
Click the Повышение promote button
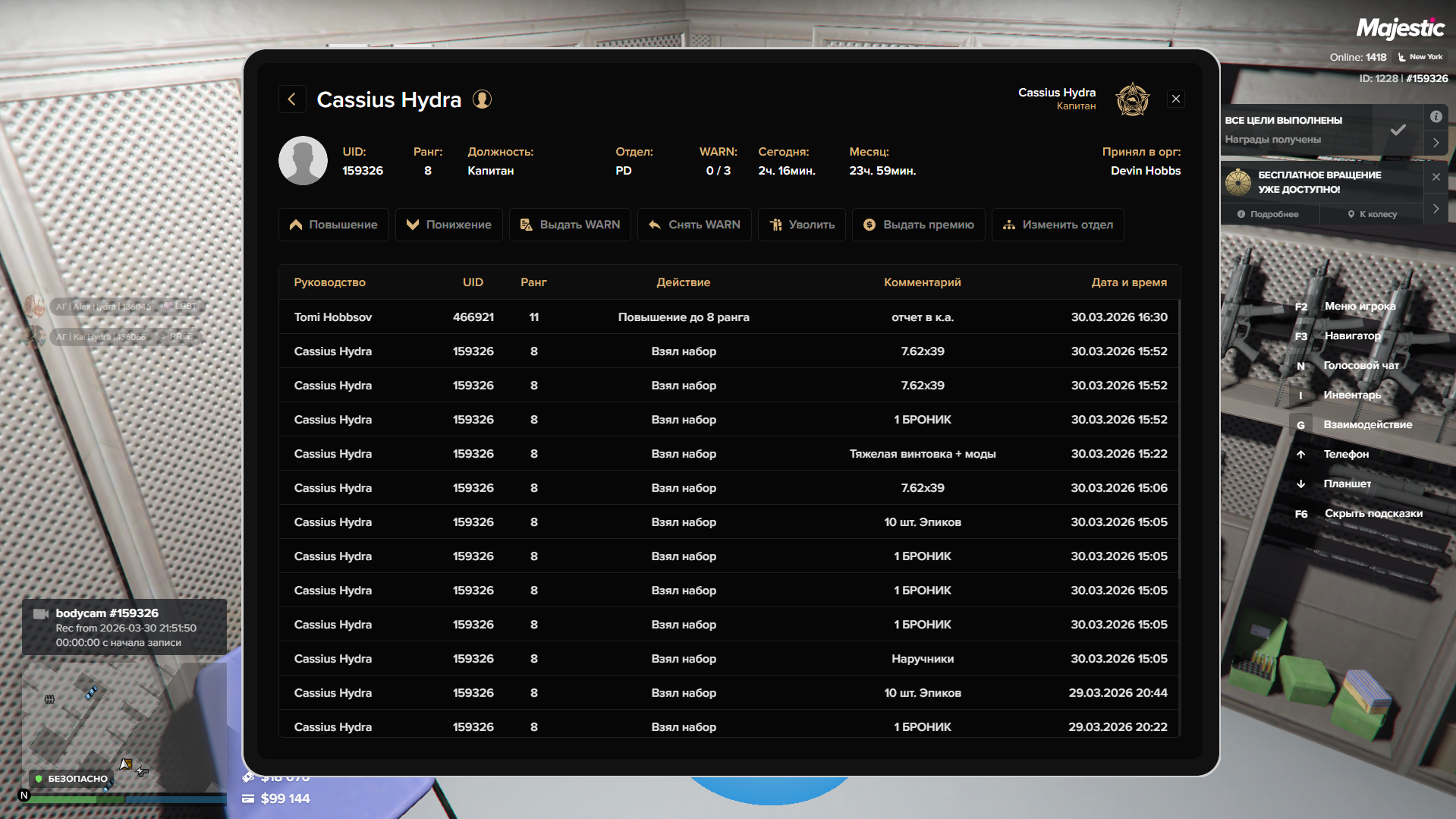(333, 225)
